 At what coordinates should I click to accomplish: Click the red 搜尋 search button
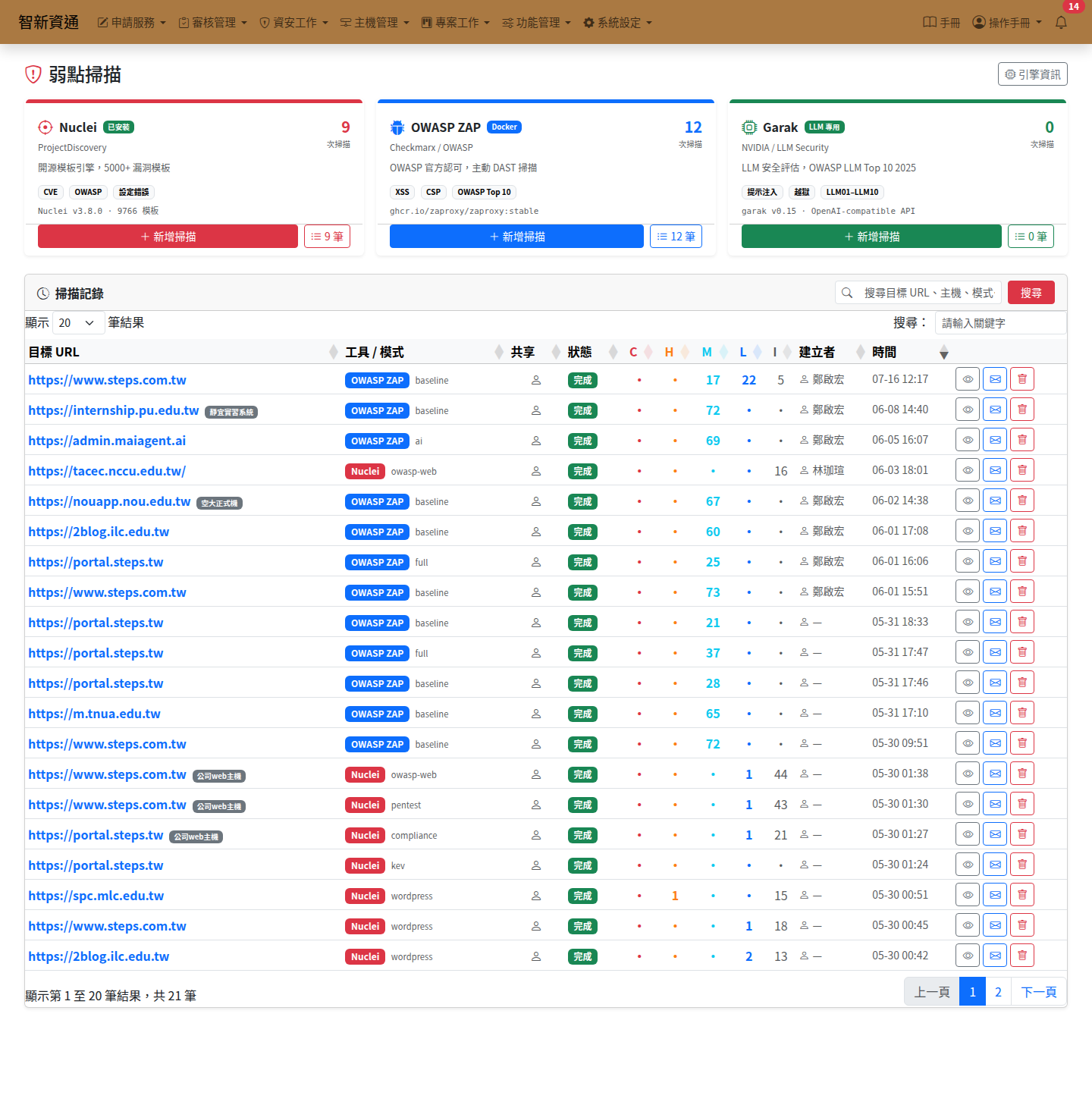click(x=1031, y=293)
